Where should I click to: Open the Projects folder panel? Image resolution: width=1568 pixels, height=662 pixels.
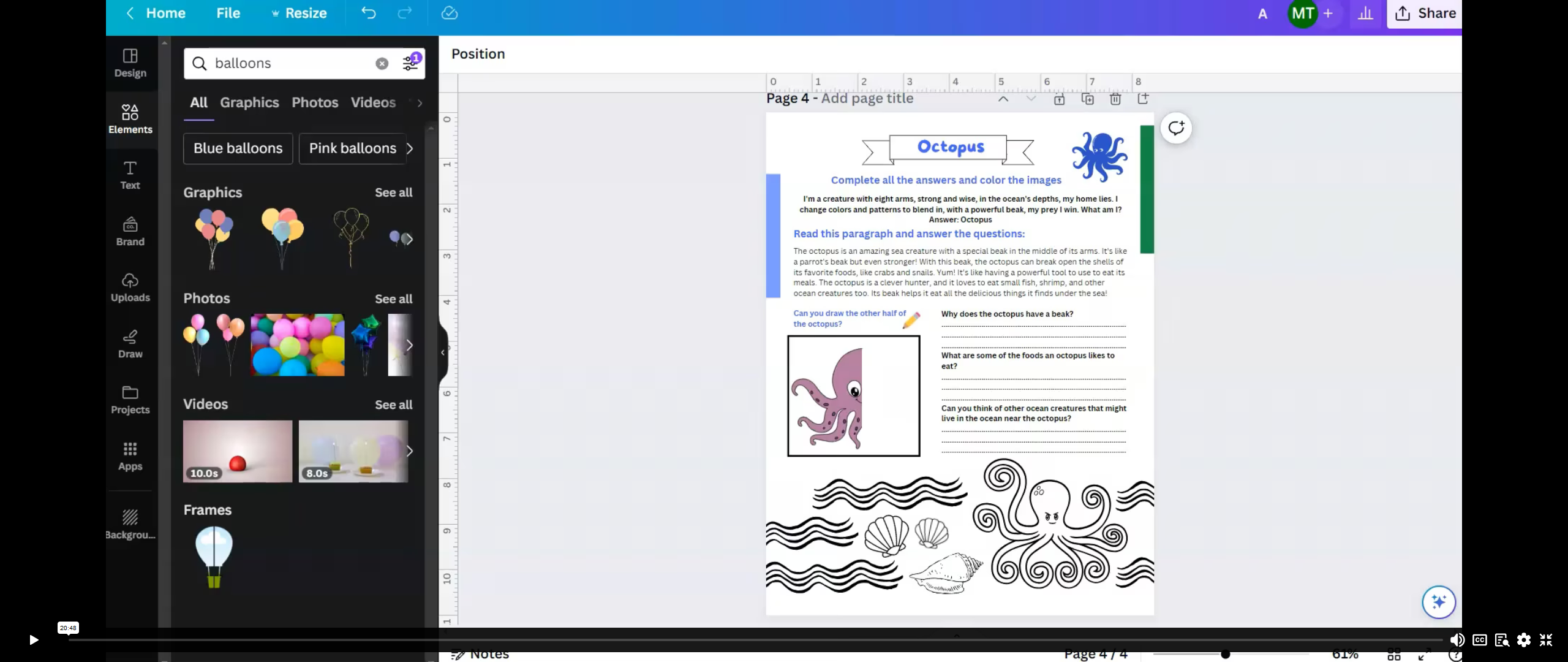pos(130,400)
